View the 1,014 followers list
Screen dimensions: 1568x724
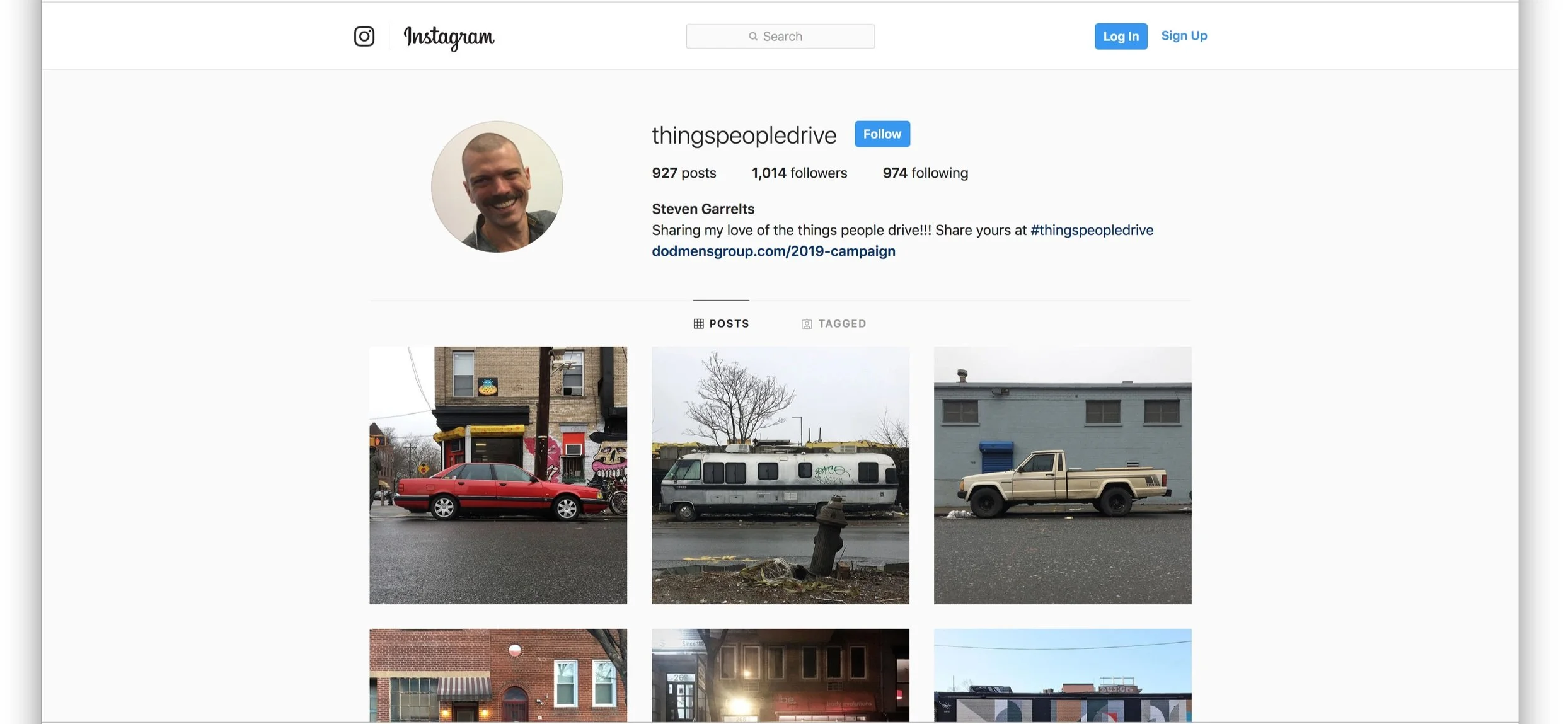tap(799, 173)
